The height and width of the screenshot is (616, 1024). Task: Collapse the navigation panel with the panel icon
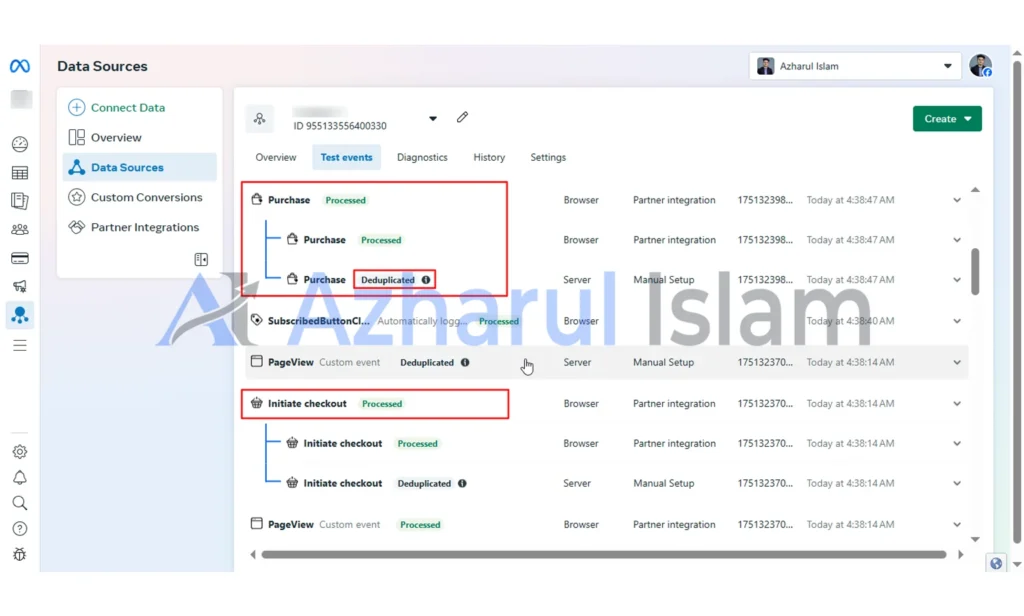(x=201, y=259)
